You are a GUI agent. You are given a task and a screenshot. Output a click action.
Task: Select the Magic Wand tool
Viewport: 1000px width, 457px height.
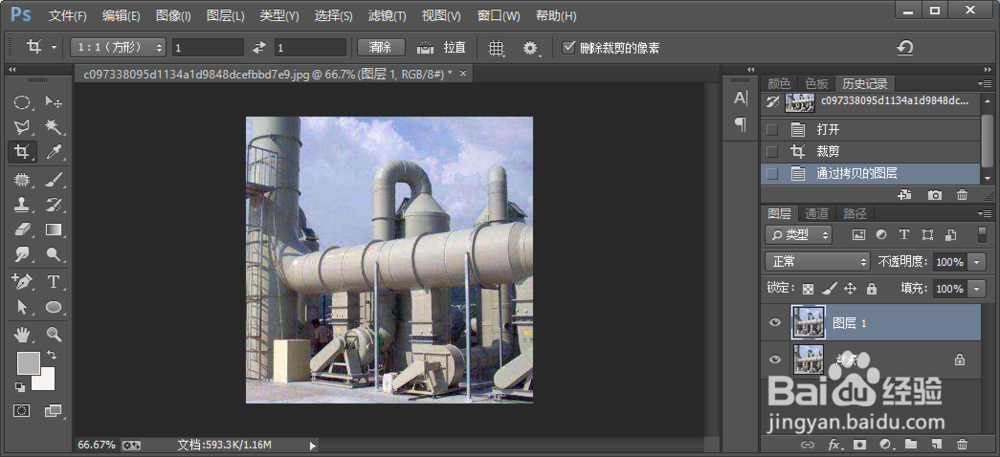coord(54,127)
